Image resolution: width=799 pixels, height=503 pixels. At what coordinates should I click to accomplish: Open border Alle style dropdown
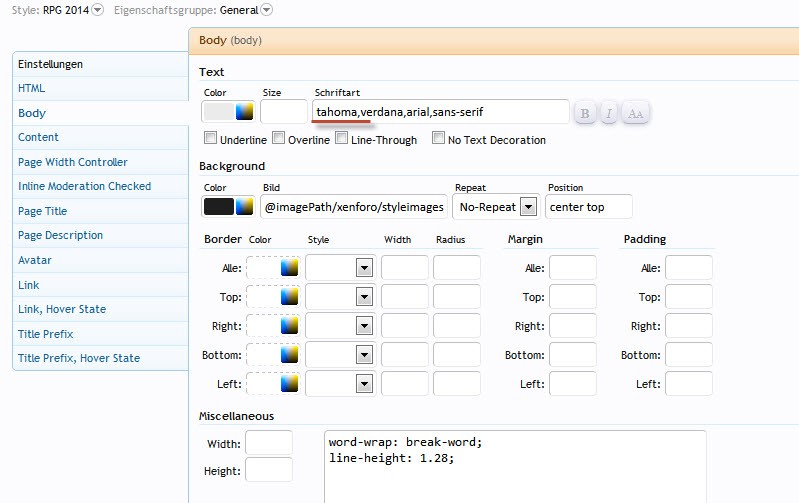tap(340, 268)
